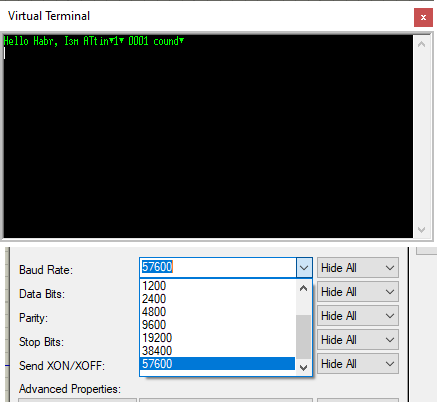The width and height of the screenshot is (442, 411).
Task: Click baud list scroll up arrow
Action: pos(303,288)
